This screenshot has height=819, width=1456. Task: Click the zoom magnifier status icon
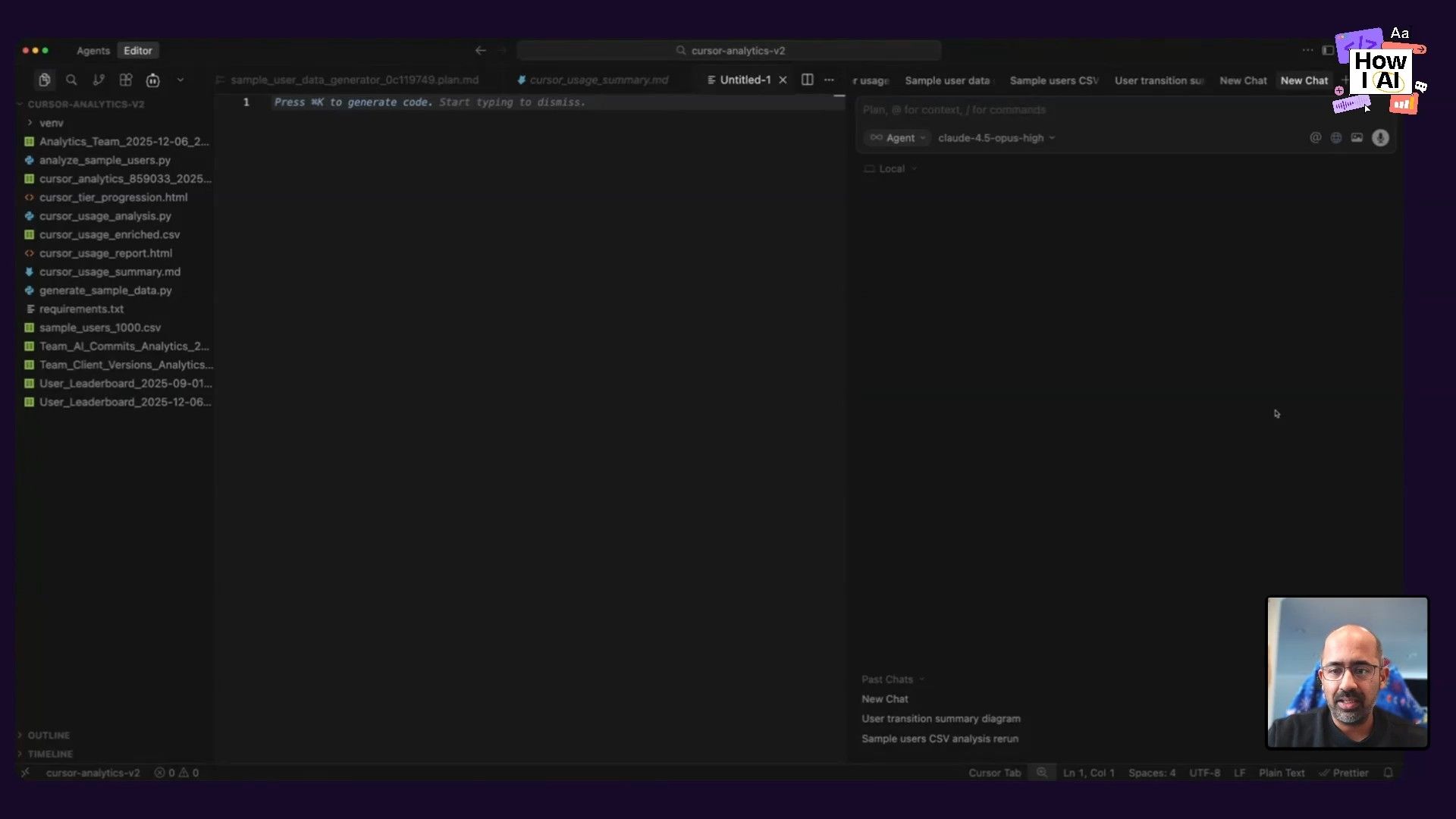1042,773
